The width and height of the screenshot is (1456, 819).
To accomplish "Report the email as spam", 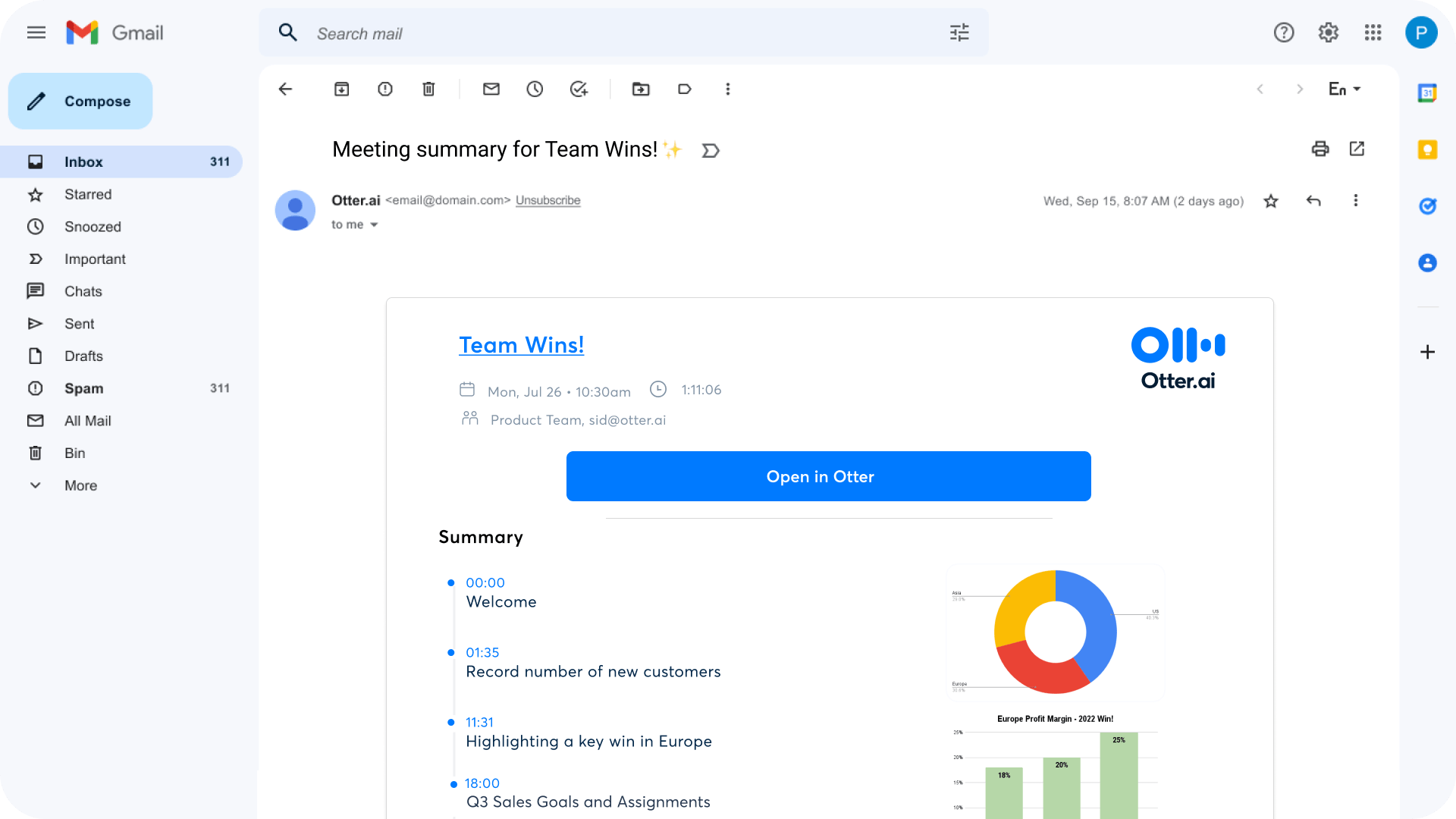I will pyautogui.click(x=384, y=89).
